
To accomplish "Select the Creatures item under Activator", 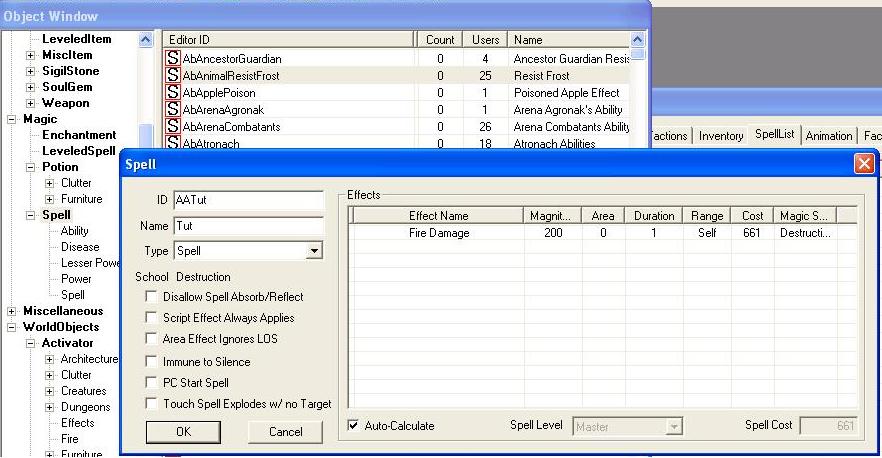I will click(83, 391).
